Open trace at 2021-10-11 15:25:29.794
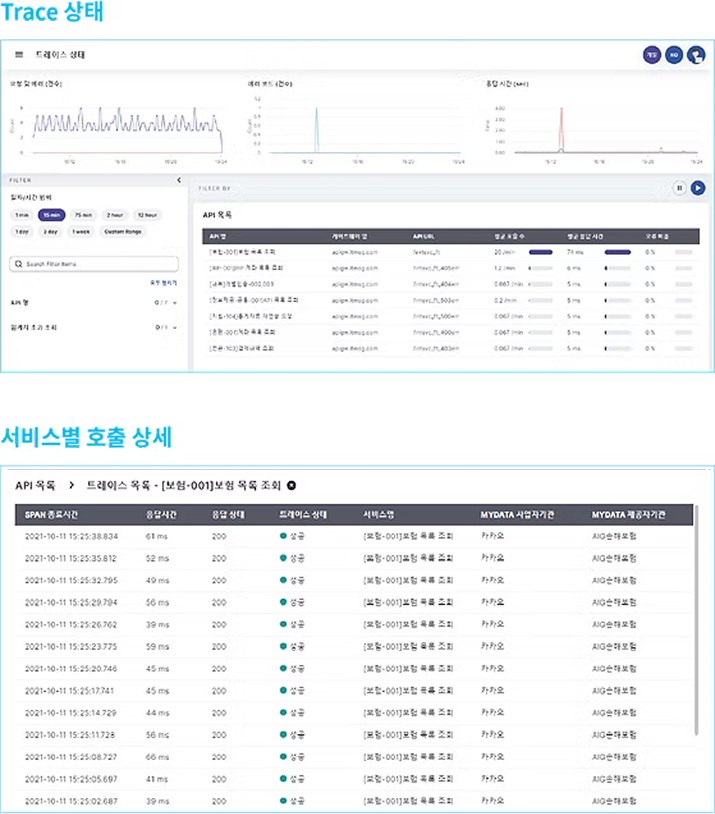 [x=354, y=603]
